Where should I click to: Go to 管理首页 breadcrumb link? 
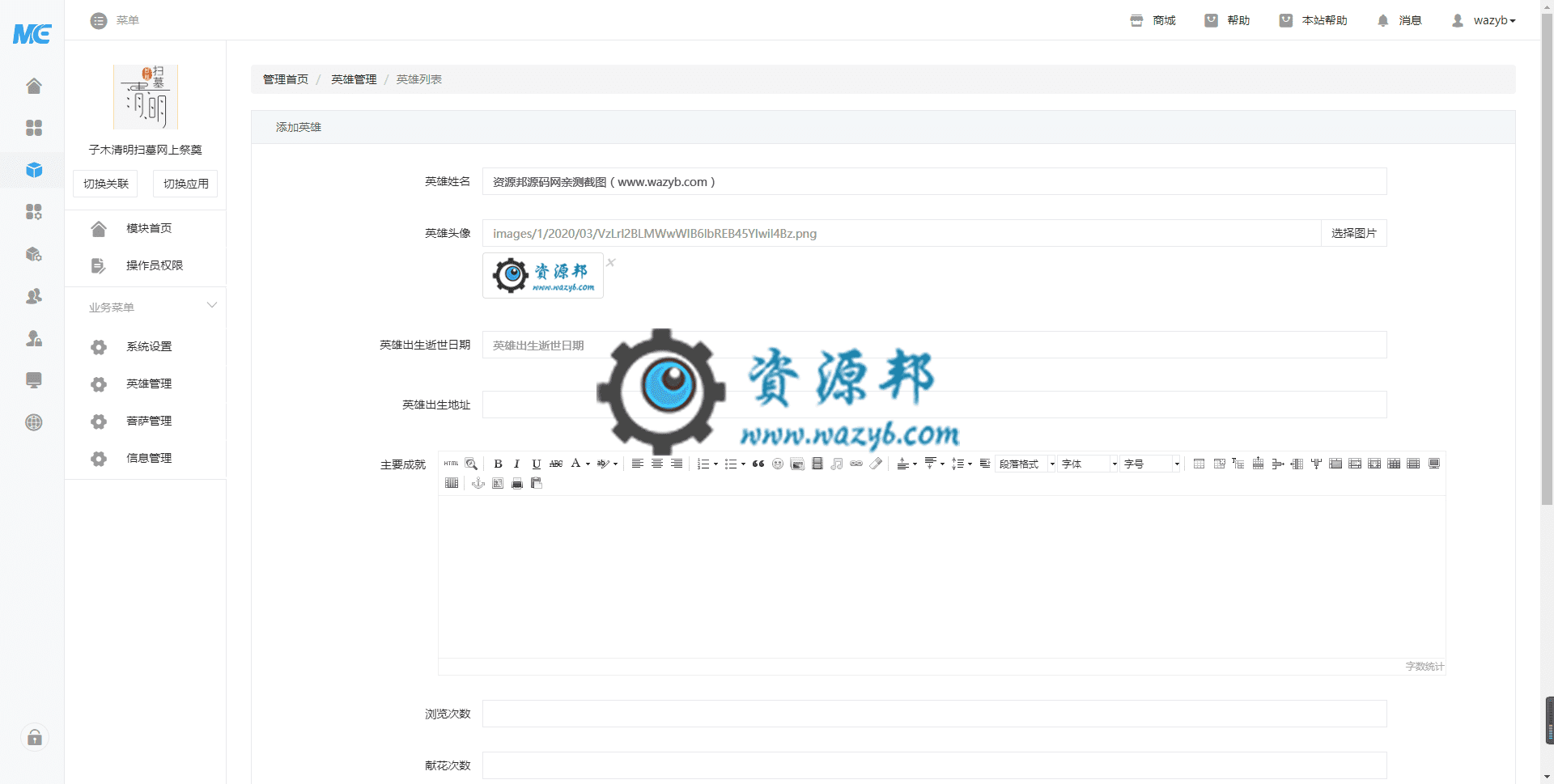[286, 79]
